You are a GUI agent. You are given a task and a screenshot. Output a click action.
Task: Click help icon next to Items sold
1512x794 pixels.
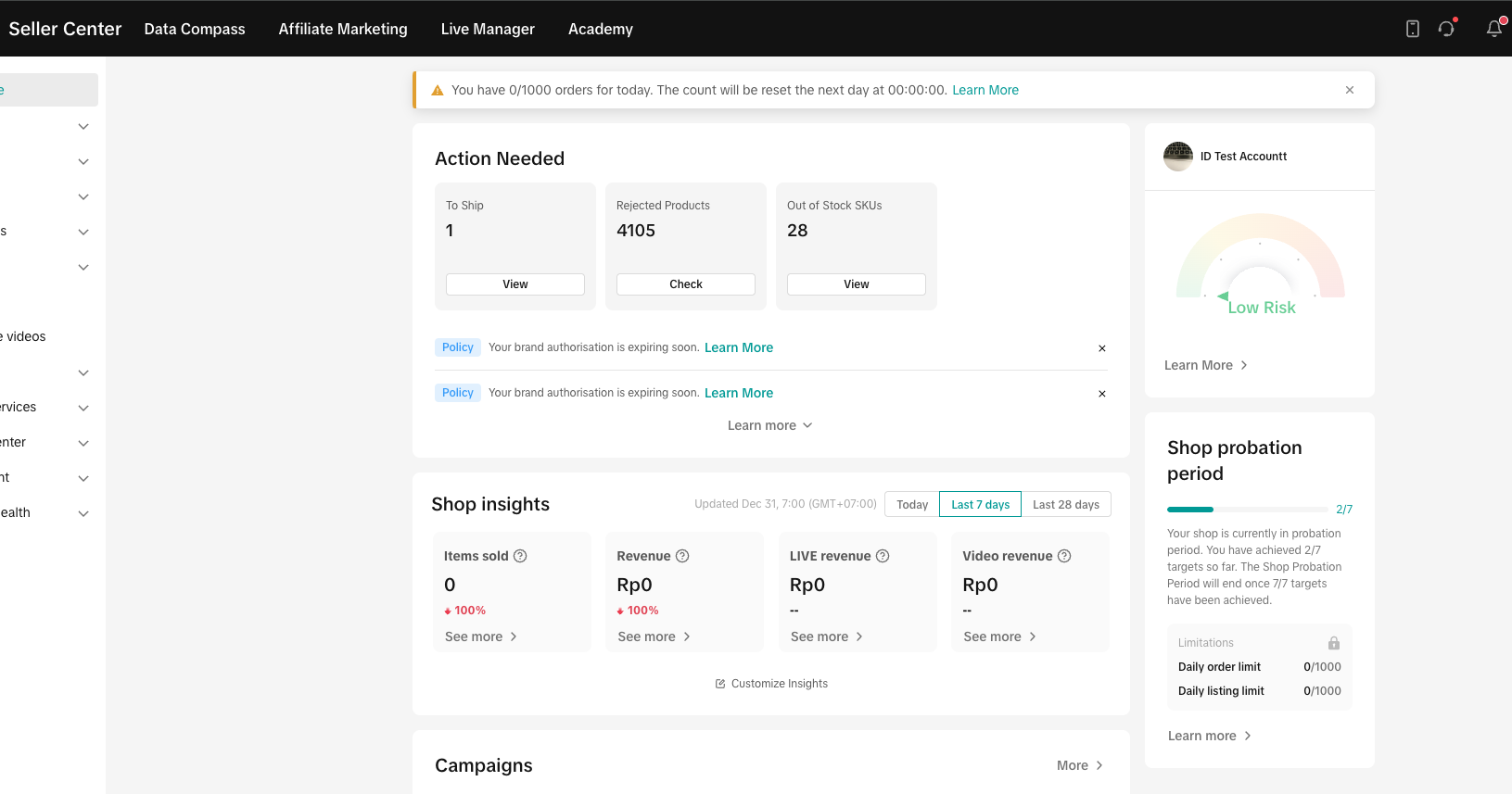(520, 556)
